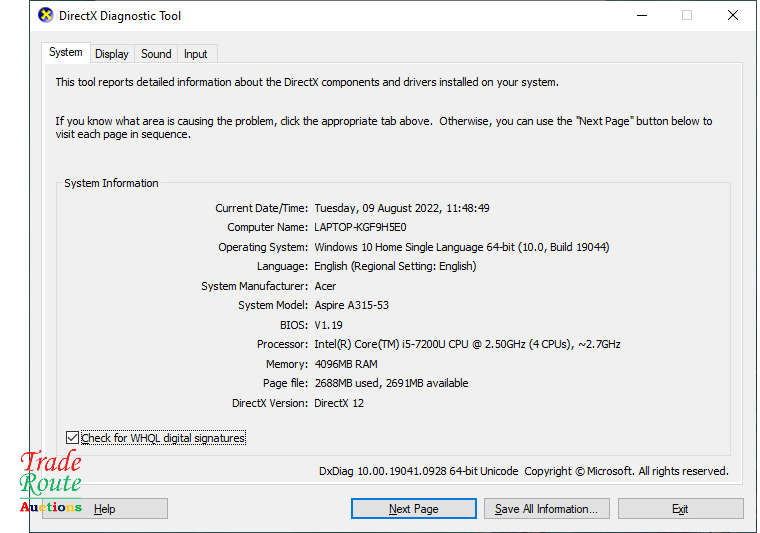Toggle Check for WHQL digital signatures checkbox
This screenshot has height=533, width=760.
tap(72, 438)
